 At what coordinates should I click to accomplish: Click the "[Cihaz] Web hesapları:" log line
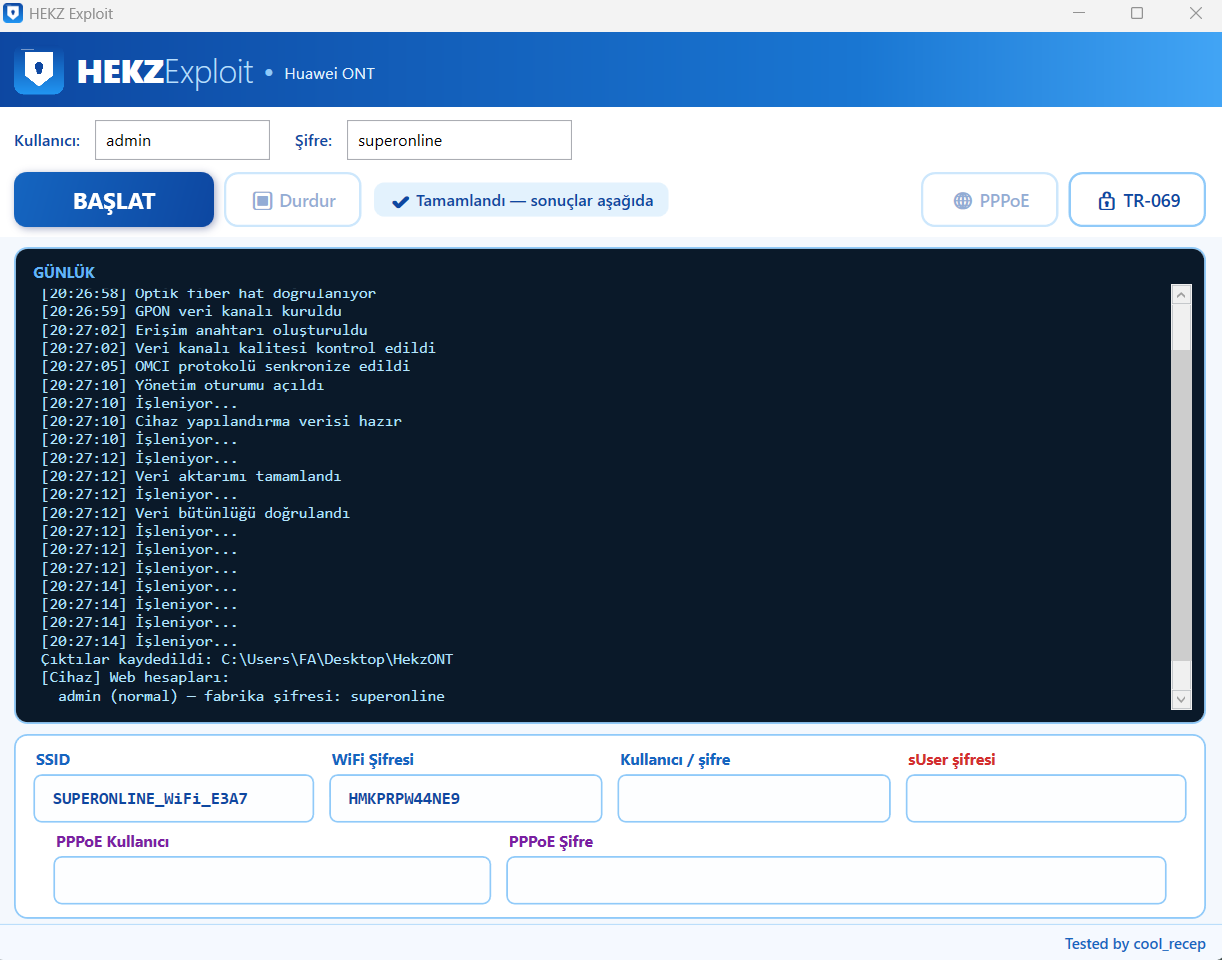coord(135,677)
